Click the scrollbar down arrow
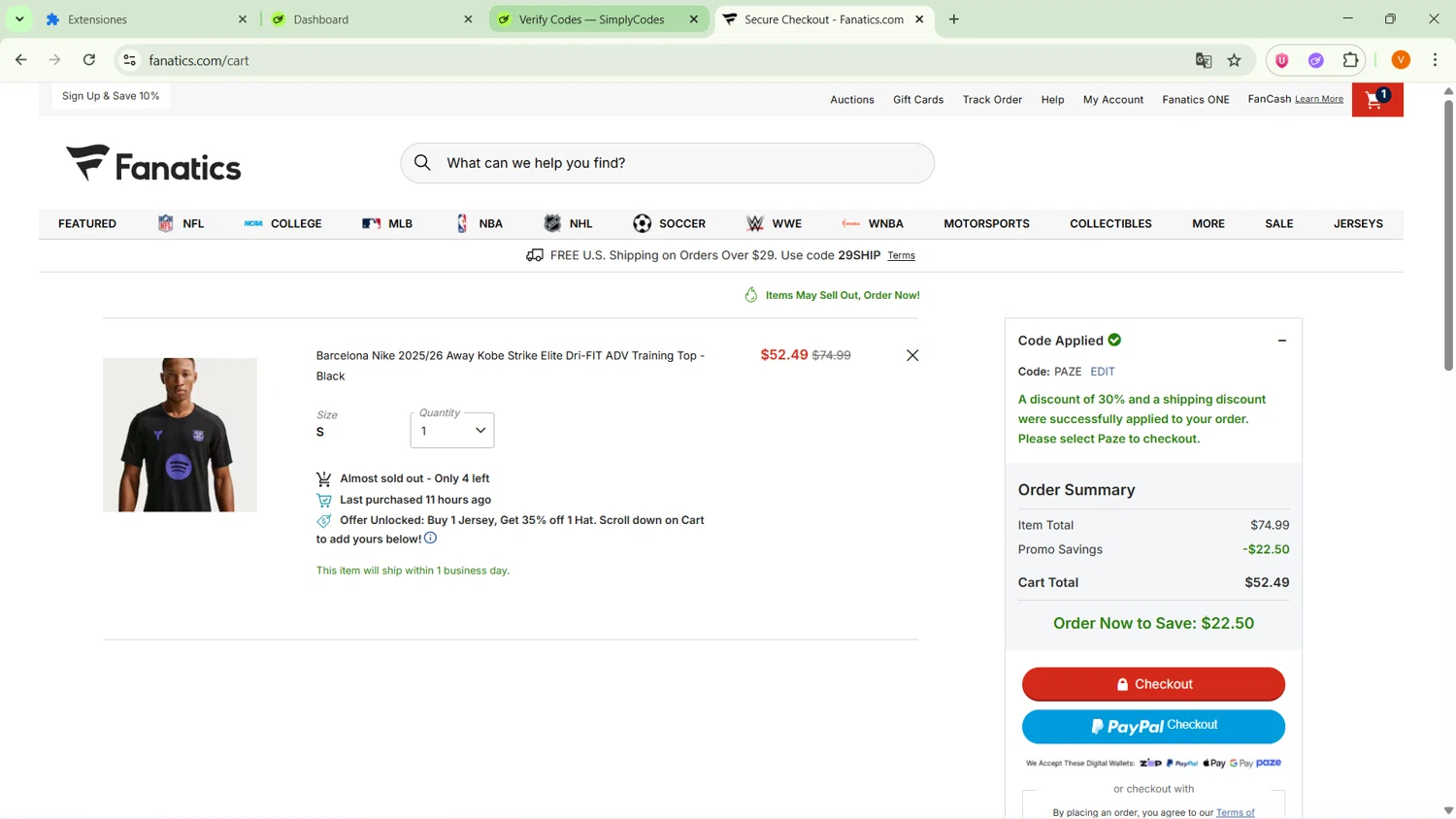The width and height of the screenshot is (1456, 819). point(1448,810)
